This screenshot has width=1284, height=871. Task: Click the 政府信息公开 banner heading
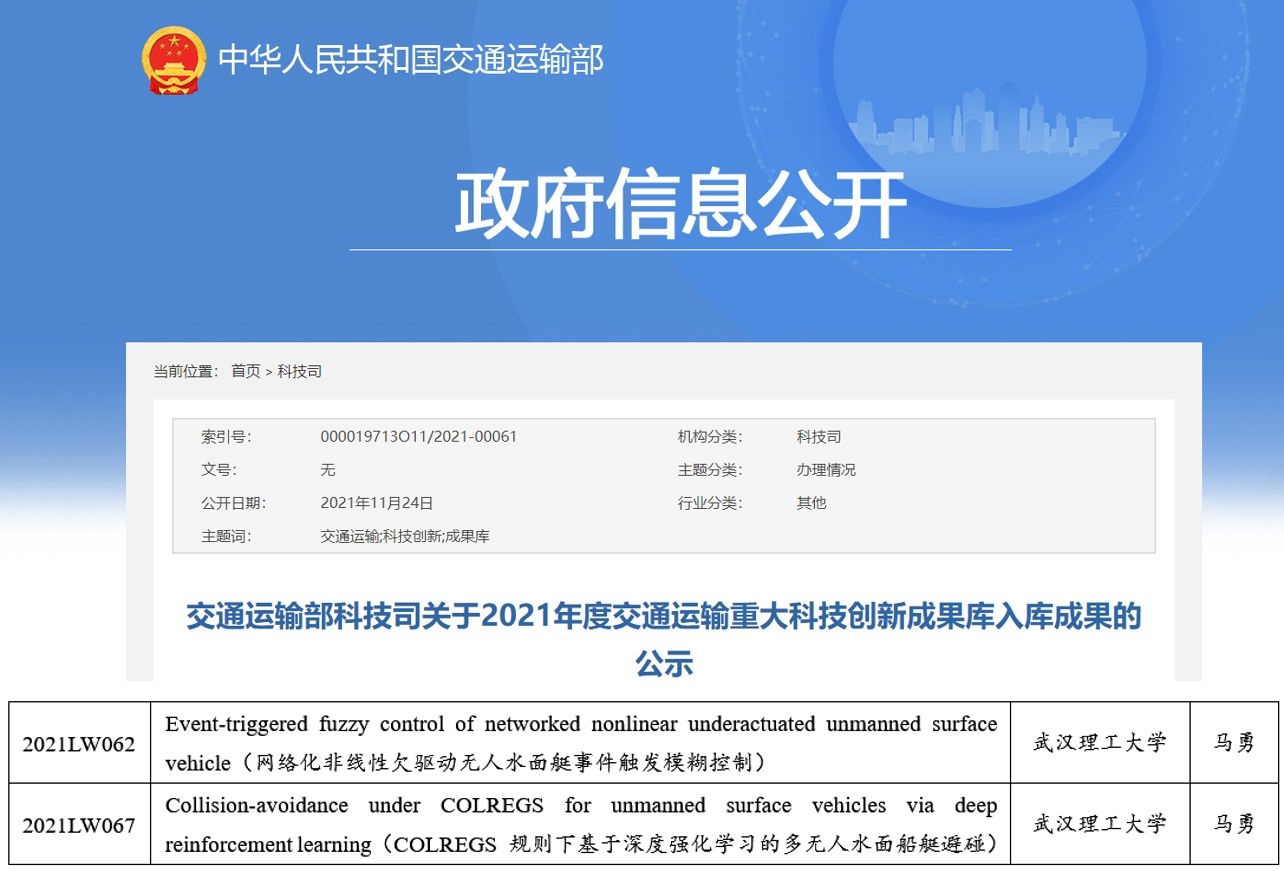[x=680, y=205]
